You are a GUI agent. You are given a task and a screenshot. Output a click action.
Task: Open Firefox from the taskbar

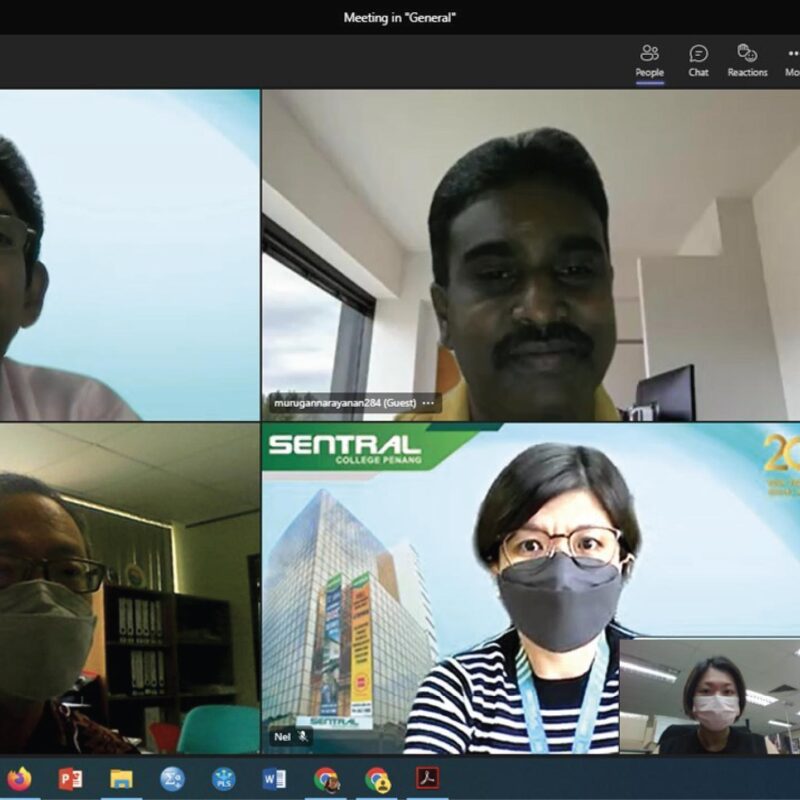point(19,779)
